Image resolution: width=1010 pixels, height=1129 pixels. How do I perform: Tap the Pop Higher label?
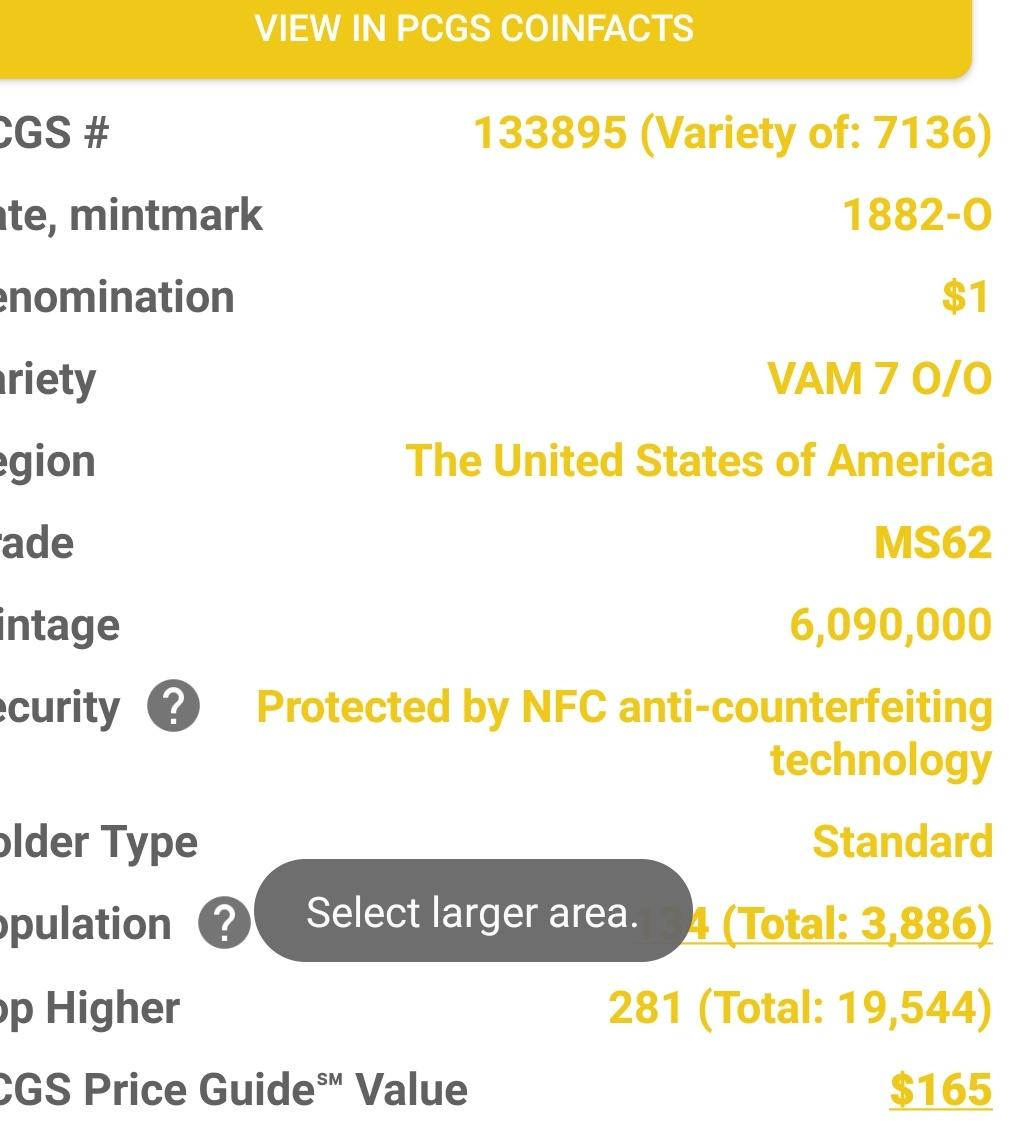tap(89, 1009)
